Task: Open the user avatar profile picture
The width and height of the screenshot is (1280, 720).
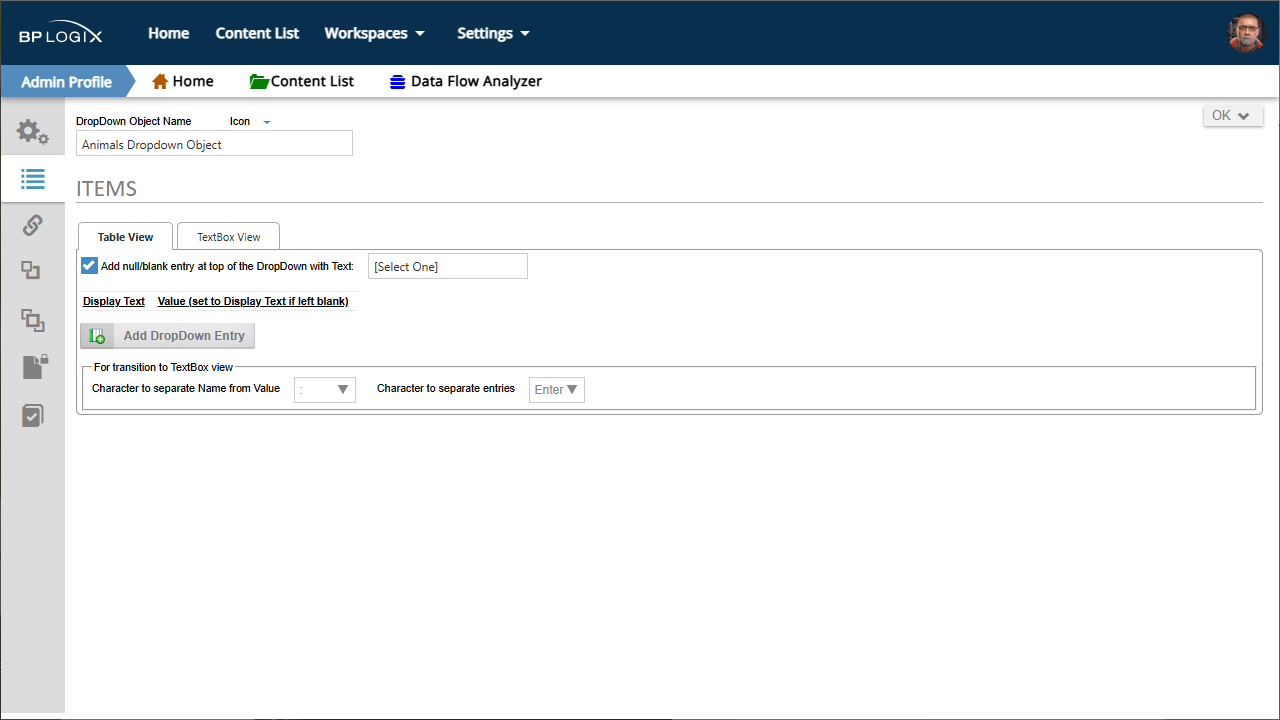Action: click(x=1246, y=33)
